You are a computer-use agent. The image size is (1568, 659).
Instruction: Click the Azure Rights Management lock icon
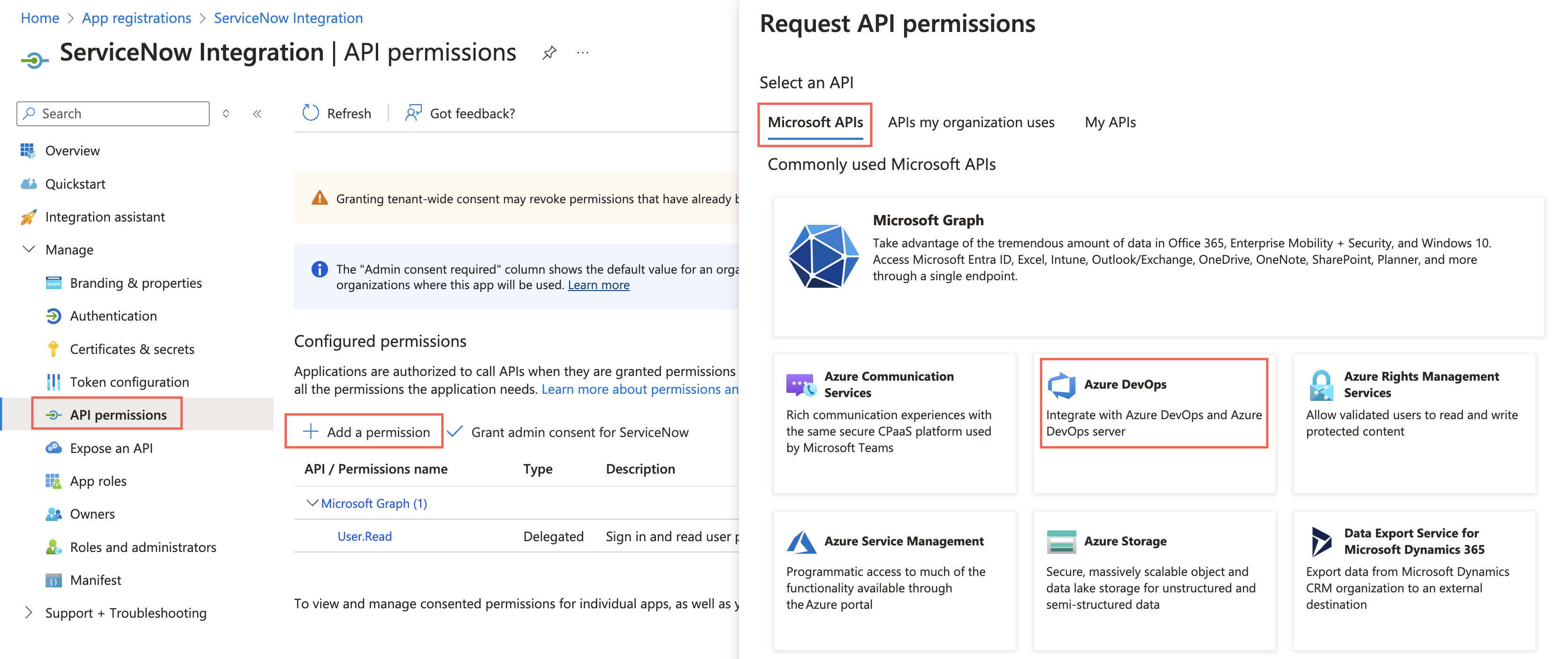point(1322,385)
